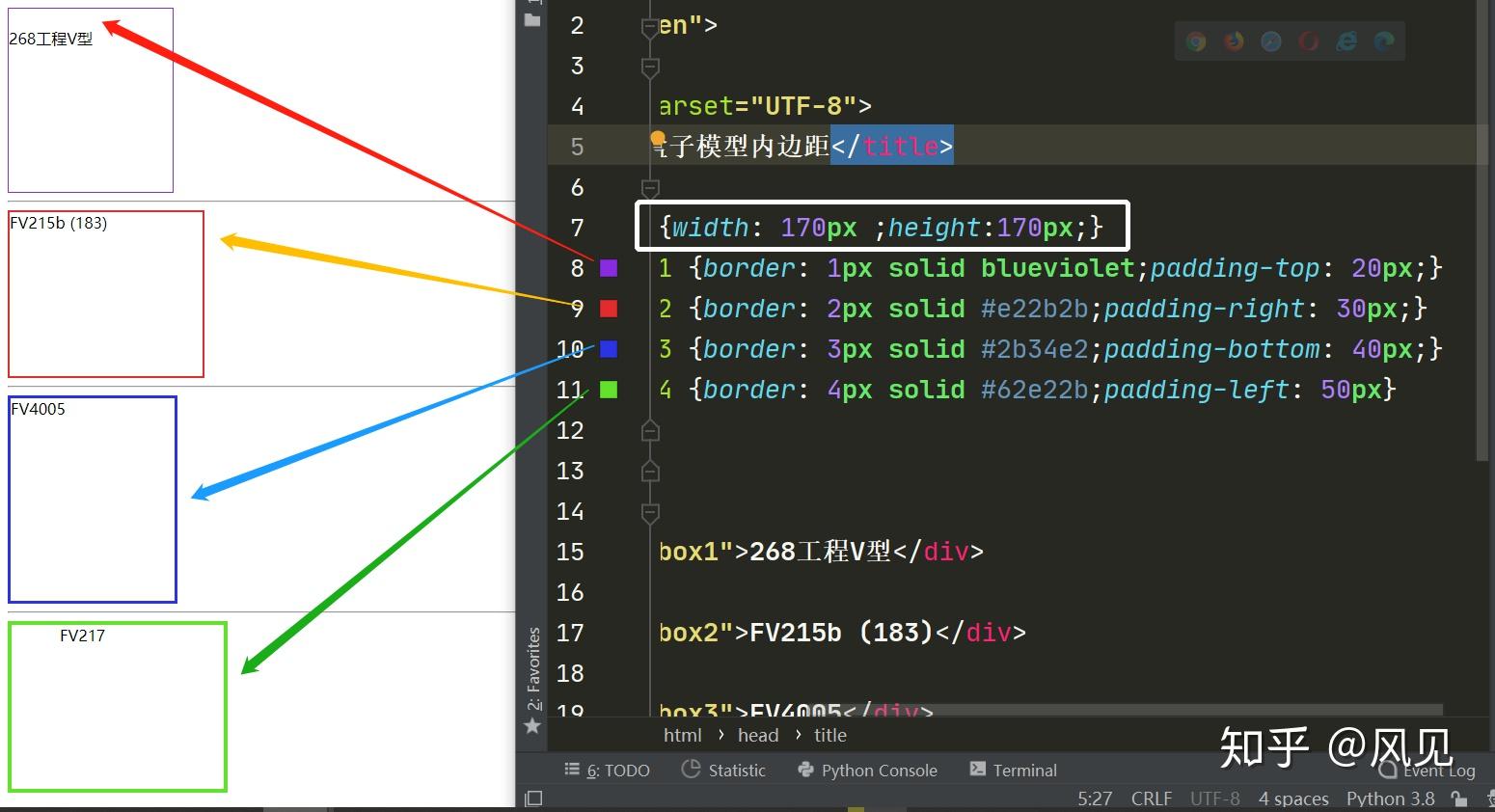Switch the Python 3.8 interpreter
The image size is (1495, 812).
[x=1391, y=798]
